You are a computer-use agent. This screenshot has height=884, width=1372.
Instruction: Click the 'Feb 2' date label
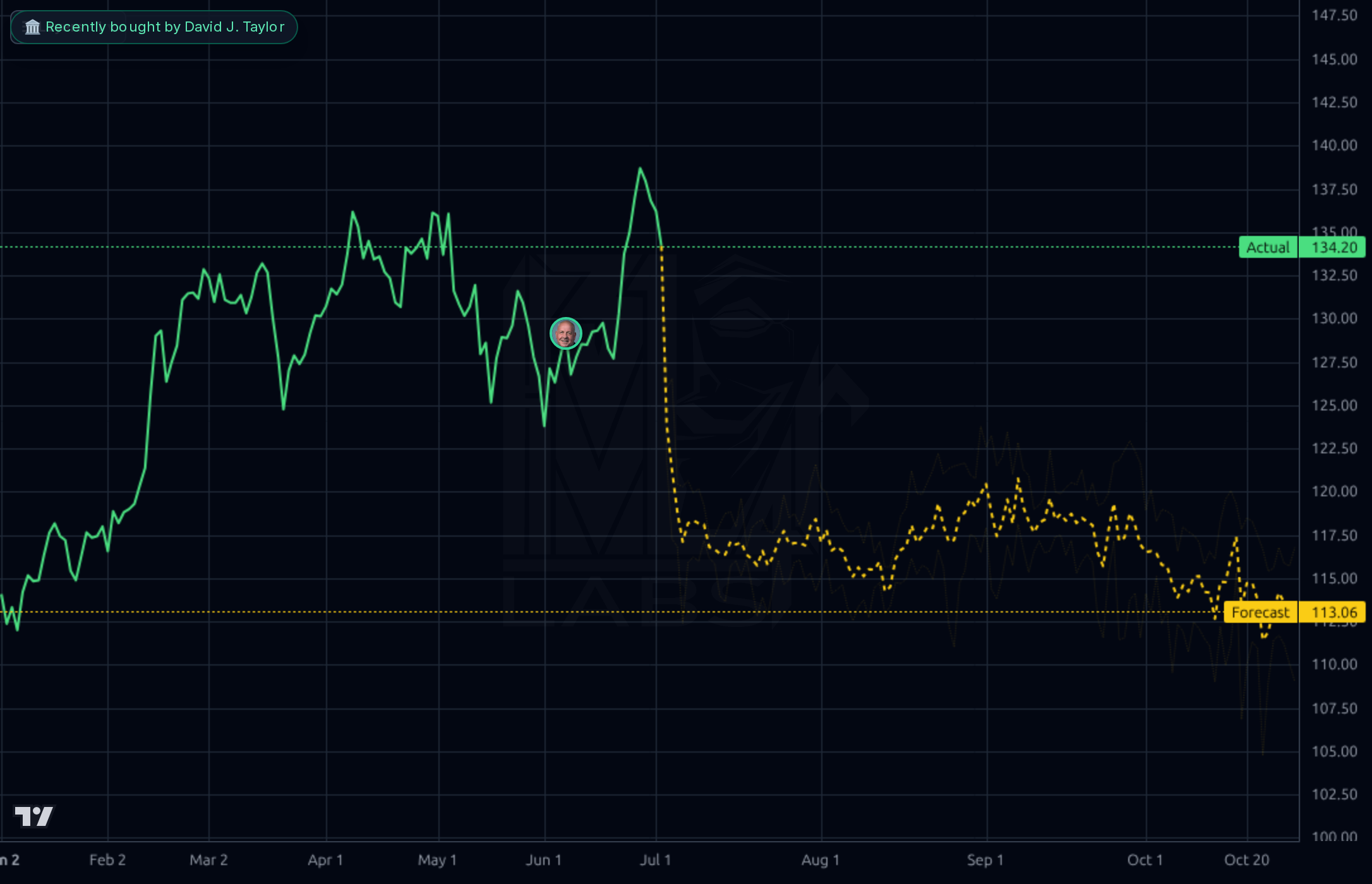pos(107,860)
